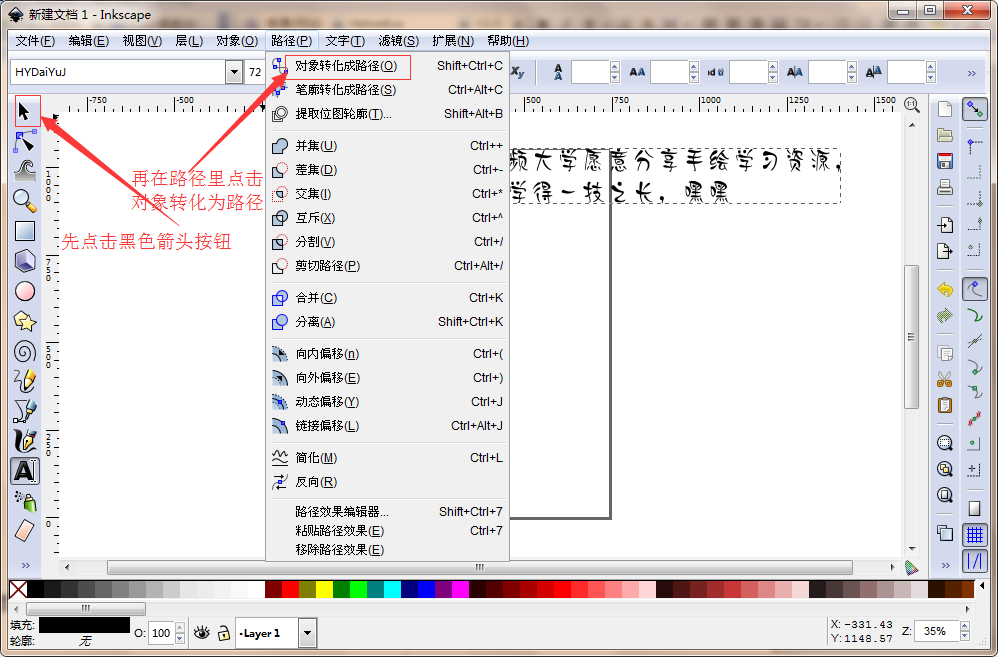This screenshot has width=998, height=657.
Task: Choose the star polygon tool
Action: pos(25,321)
